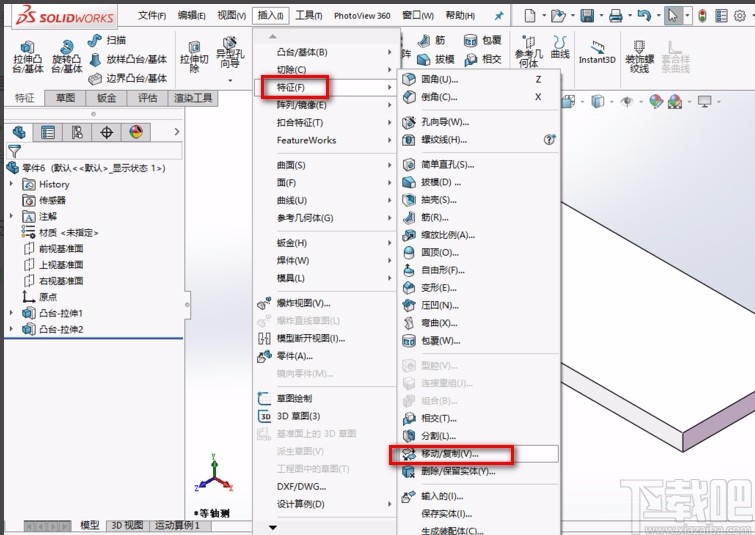Open the 曲线 curves tool
The width and height of the screenshot is (755, 535).
[560, 47]
